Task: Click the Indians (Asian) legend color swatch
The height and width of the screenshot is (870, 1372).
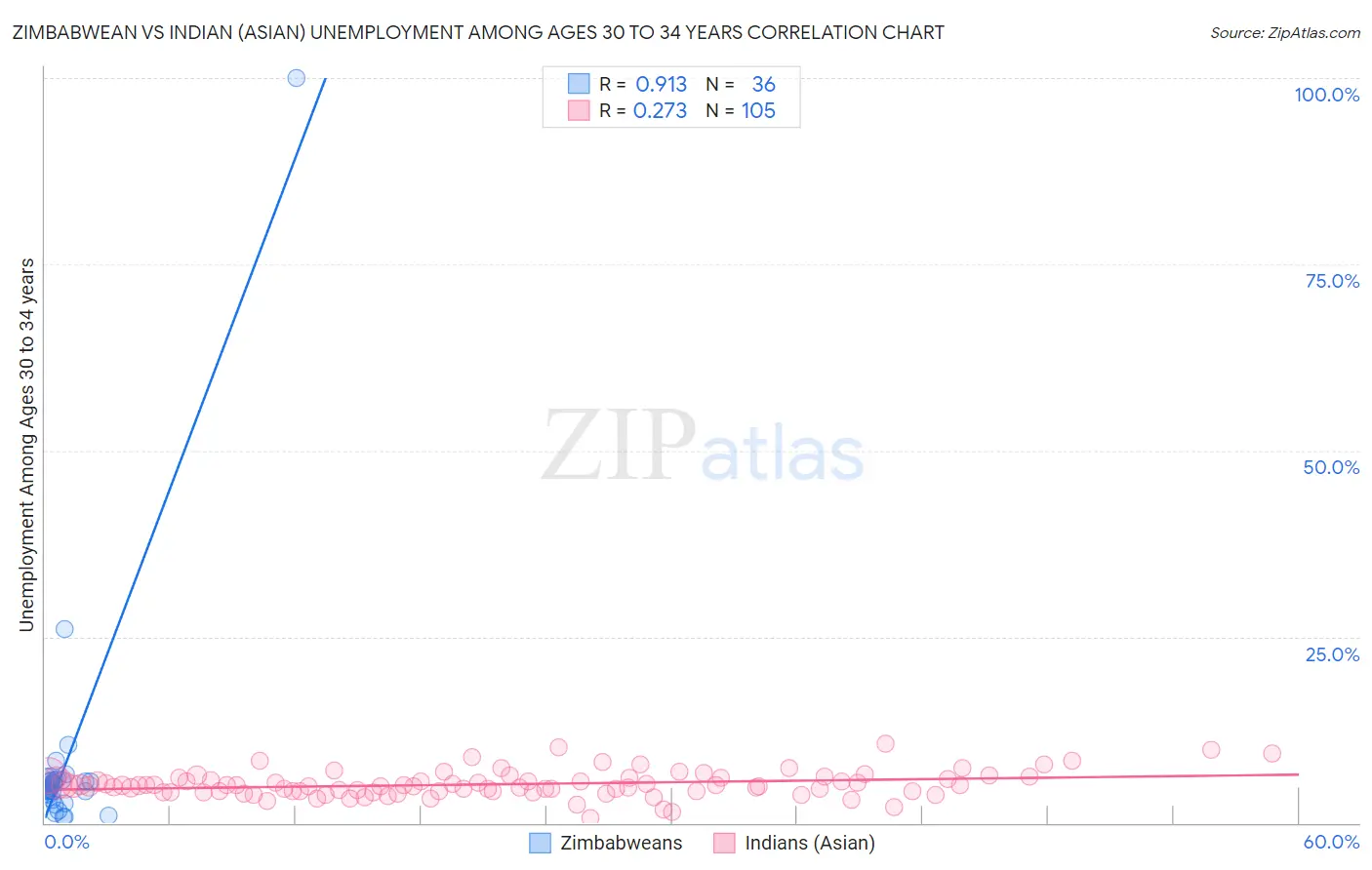Action: [724, 843]
